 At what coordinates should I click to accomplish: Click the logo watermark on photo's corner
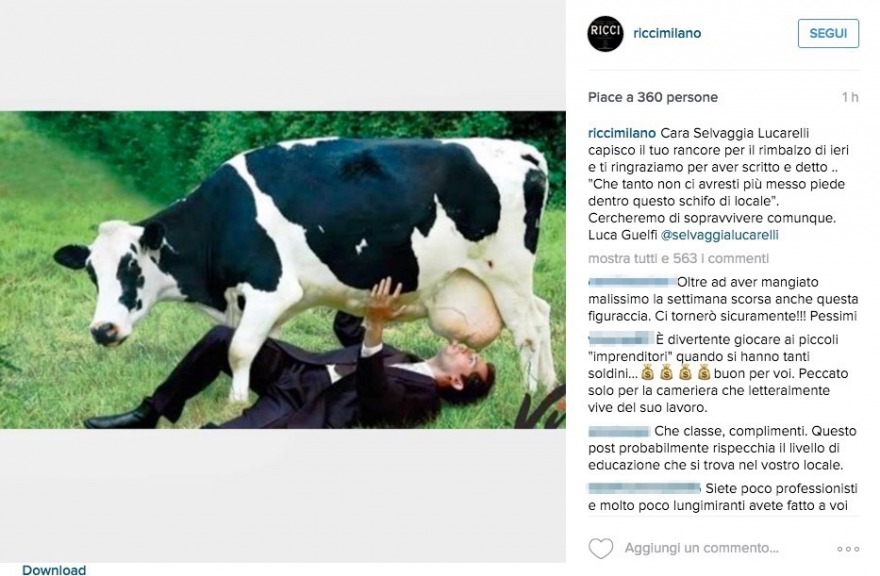click(x=542, y=408)
